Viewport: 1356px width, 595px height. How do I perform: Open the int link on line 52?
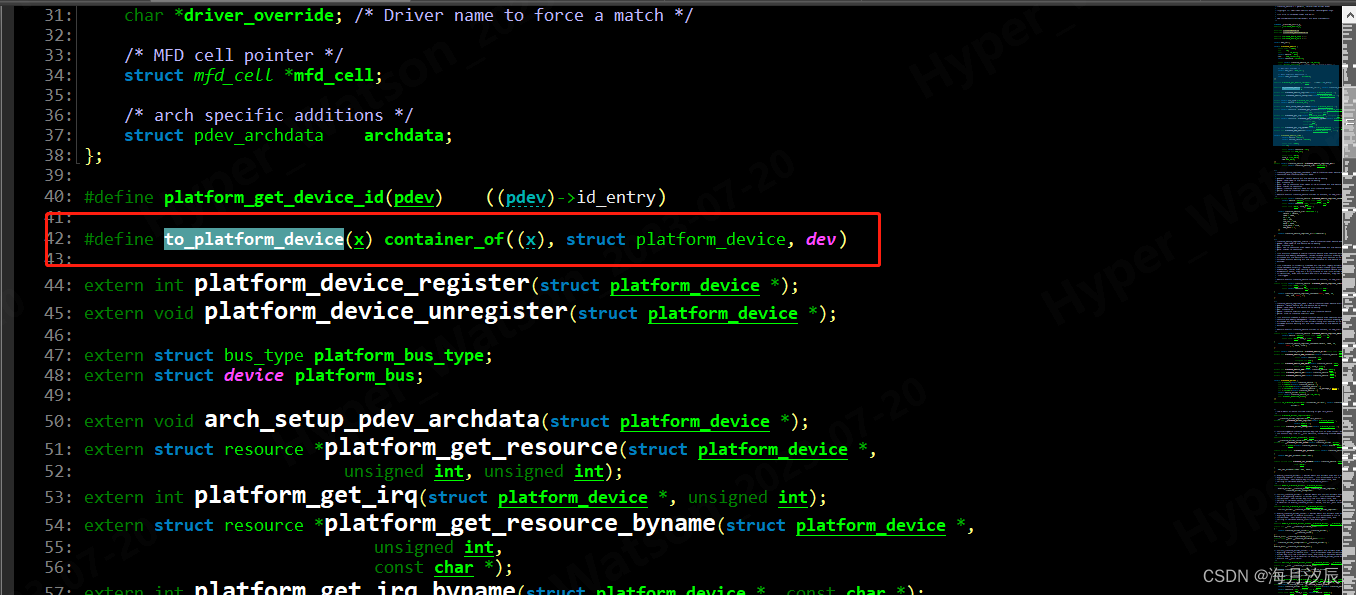[x=448, y=471]
